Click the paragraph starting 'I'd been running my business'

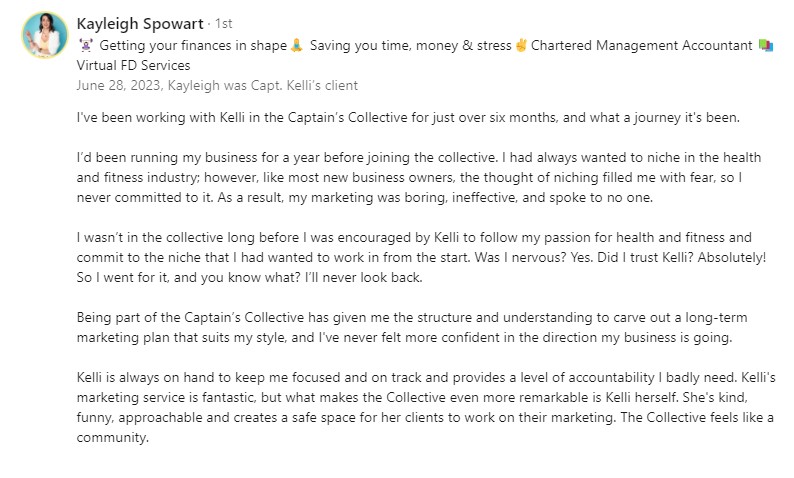tap(419, 178)
